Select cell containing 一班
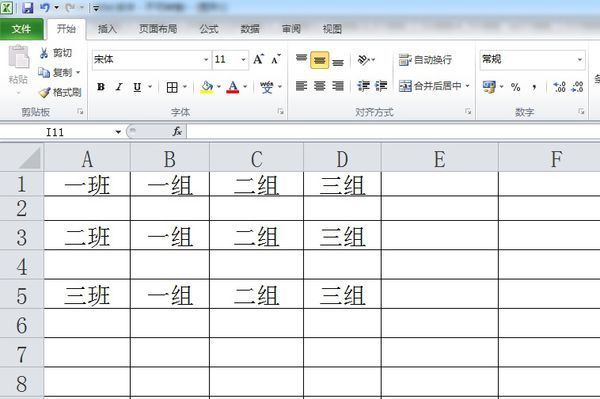Screen dimensions: 600x399 pos(87,185)
